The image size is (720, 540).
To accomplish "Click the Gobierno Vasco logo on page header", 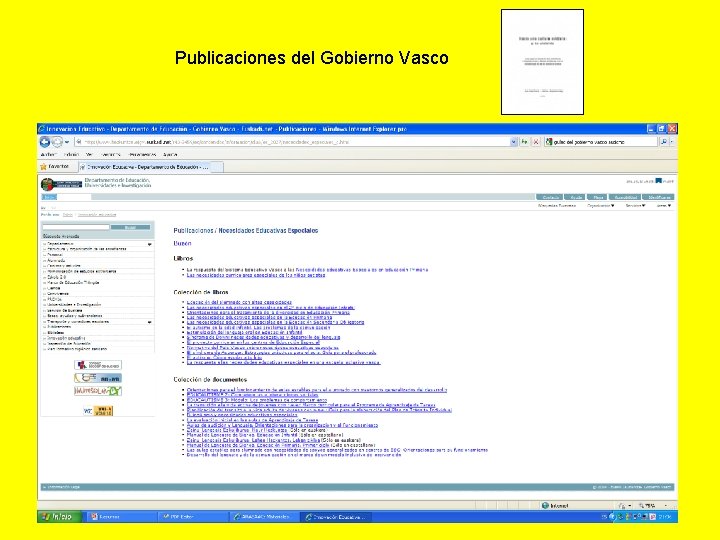I will tap(61, 185).
